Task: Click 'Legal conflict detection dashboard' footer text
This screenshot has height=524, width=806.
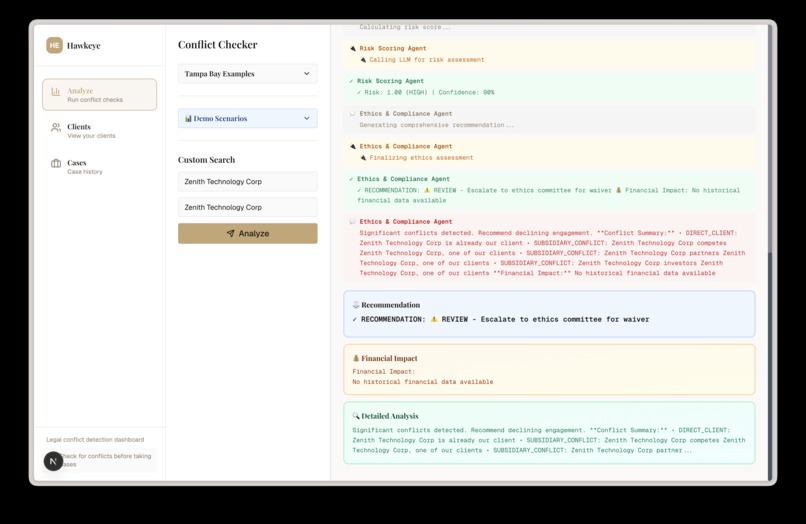Action: click(95, 440)
